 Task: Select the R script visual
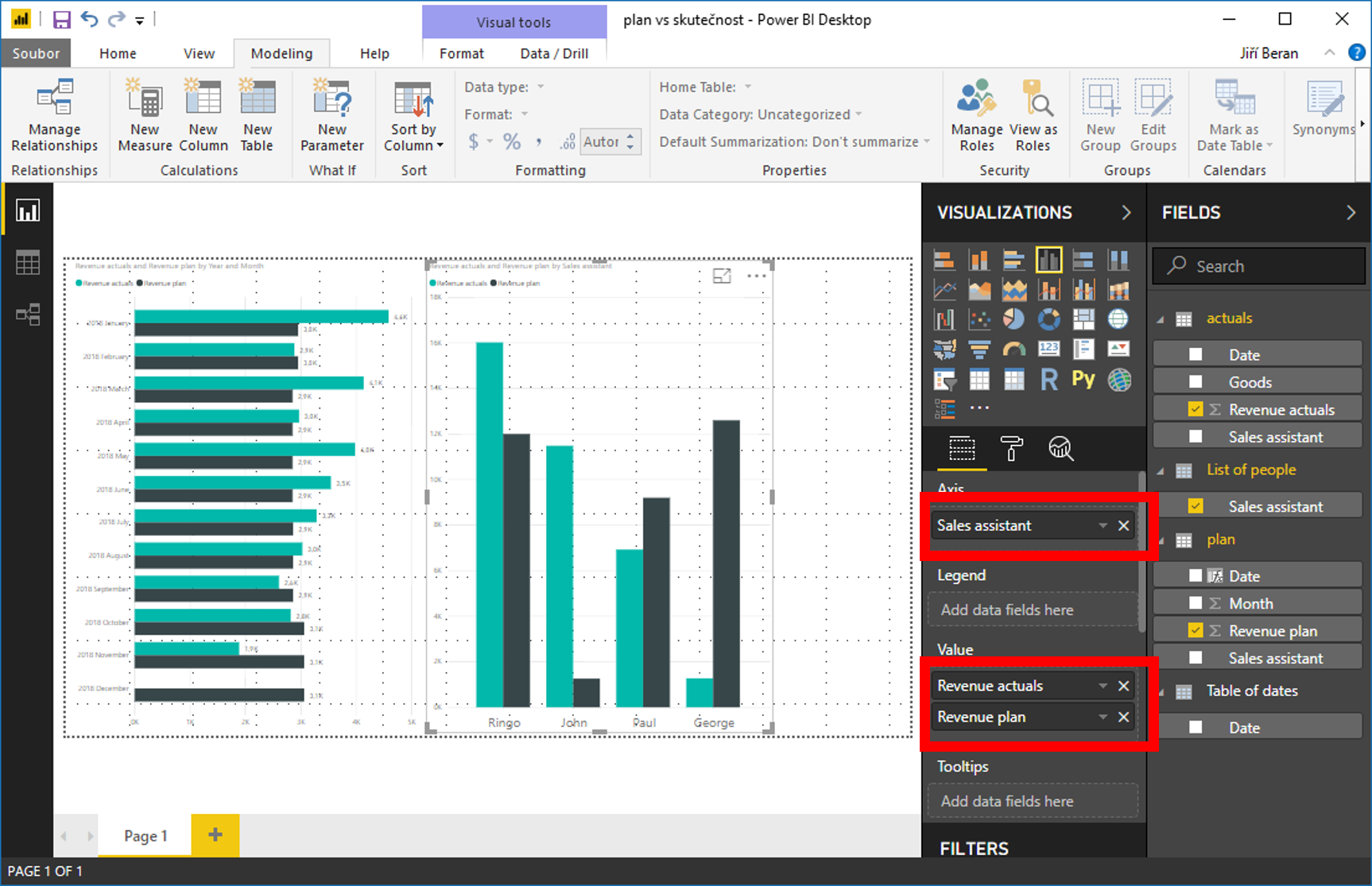tap(1048, 380)
